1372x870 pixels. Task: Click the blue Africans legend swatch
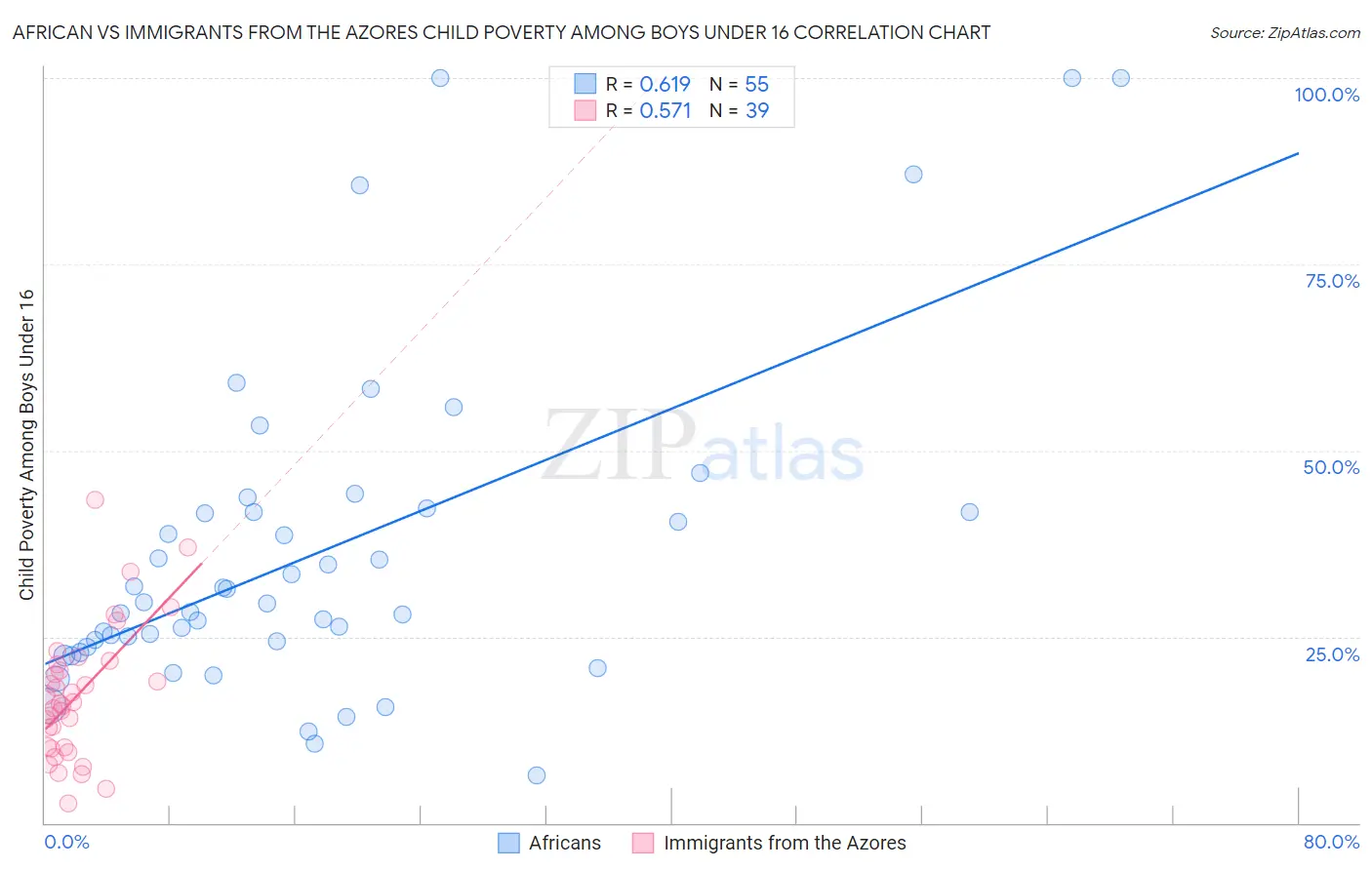pyautogui.click(x=508, y=843)
